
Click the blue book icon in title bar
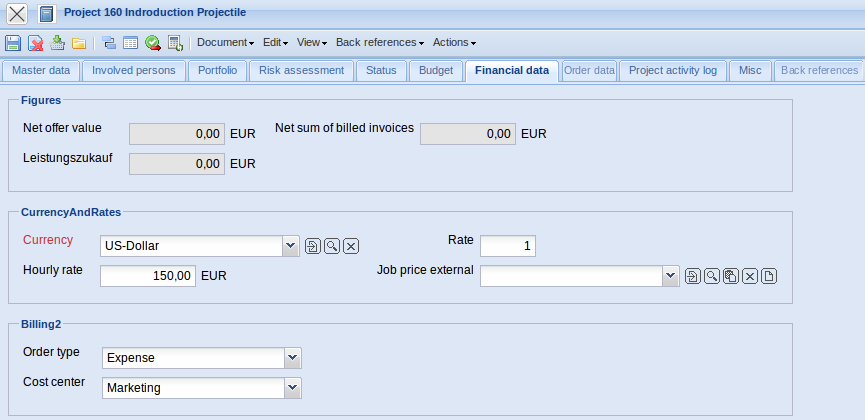coord(45,14)
